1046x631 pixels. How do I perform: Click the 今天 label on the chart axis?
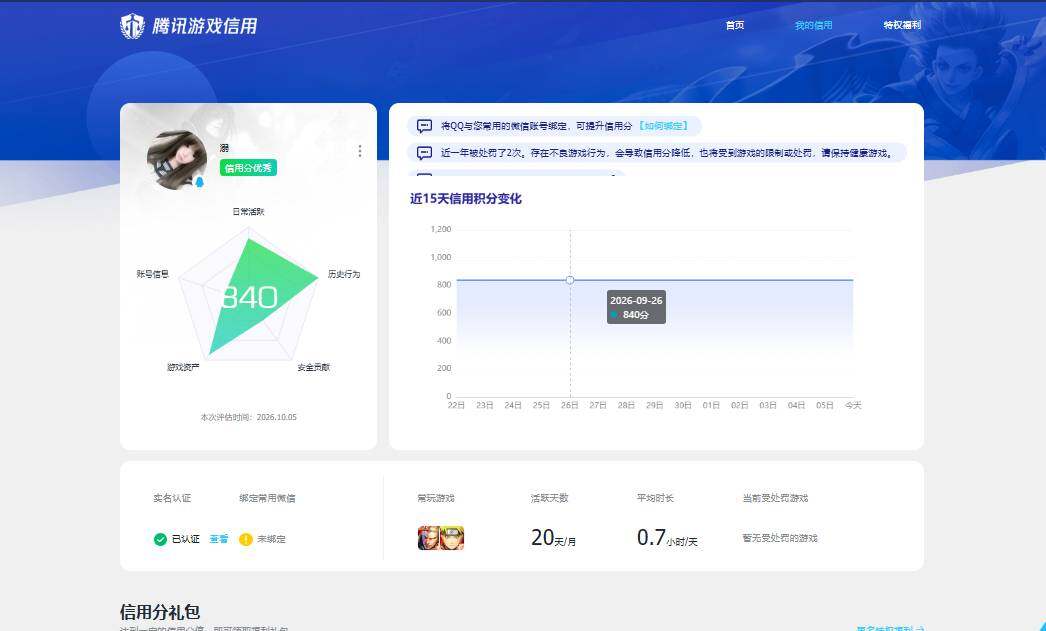853,406
